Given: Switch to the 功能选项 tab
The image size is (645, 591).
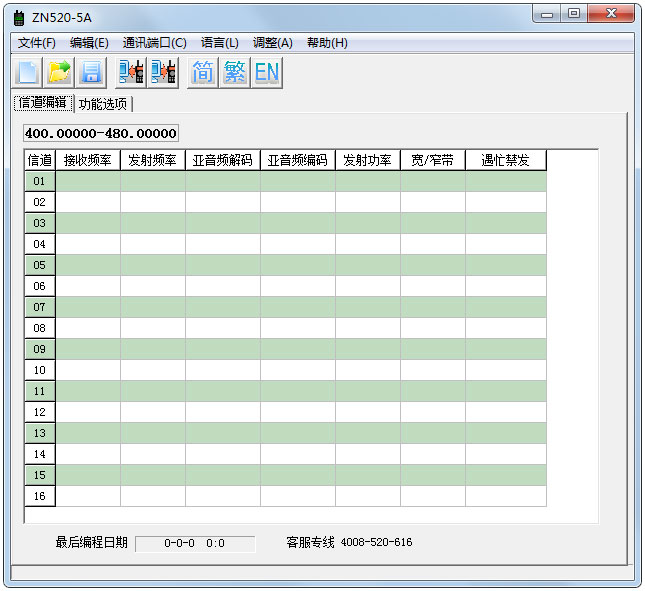Looking at the screenshot, I should [103, 104].
